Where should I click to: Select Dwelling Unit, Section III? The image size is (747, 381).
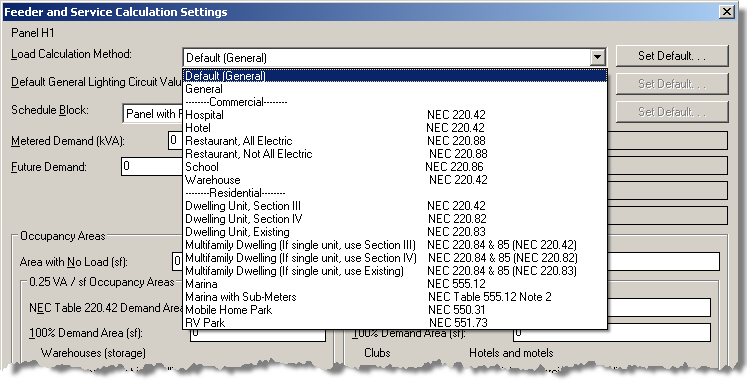[x=395, y=206]
